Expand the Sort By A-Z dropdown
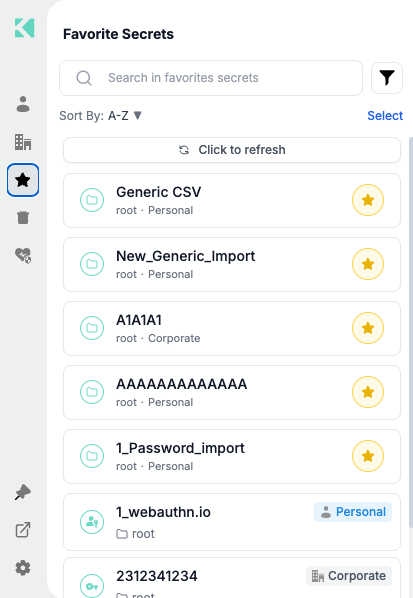 pyautogui.click(x=101, y=115)
